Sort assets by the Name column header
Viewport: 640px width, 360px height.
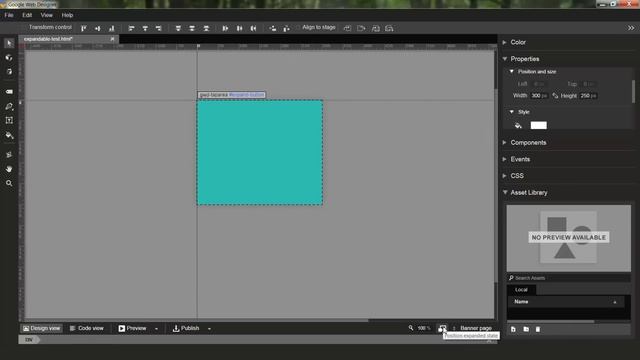(566, 302)
